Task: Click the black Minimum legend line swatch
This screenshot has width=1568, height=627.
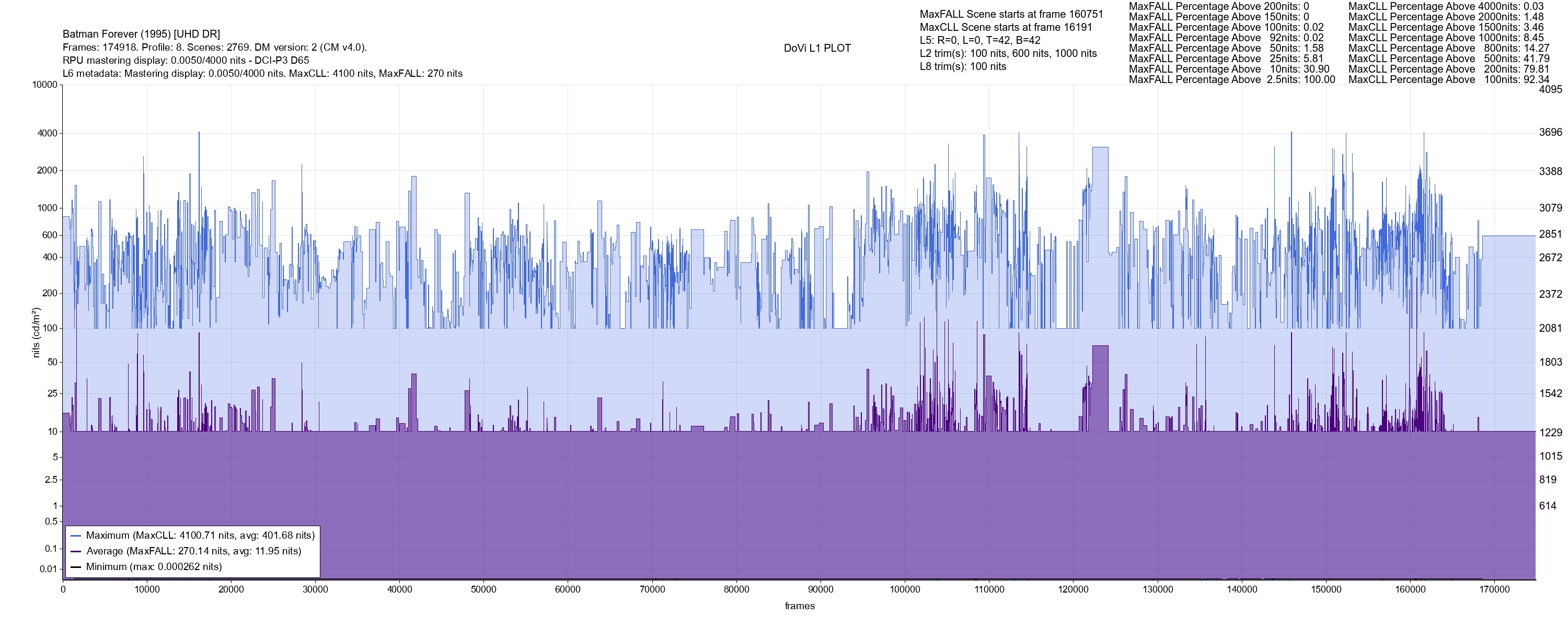Action: pos(76,567)
